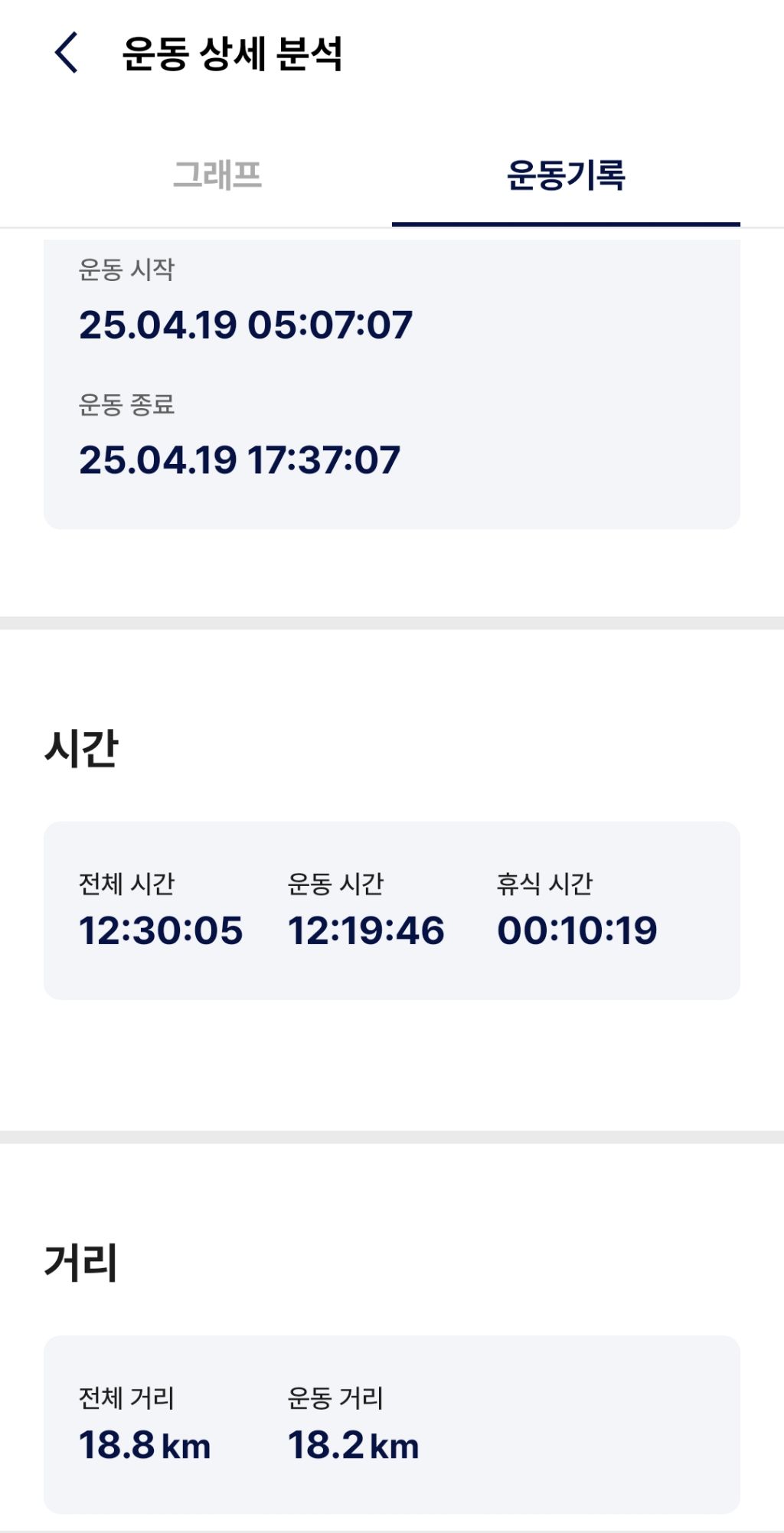This screenshot has height=1533, width=784.
Task: Tap the 거리 section heading
Action: pos(81,1262)
